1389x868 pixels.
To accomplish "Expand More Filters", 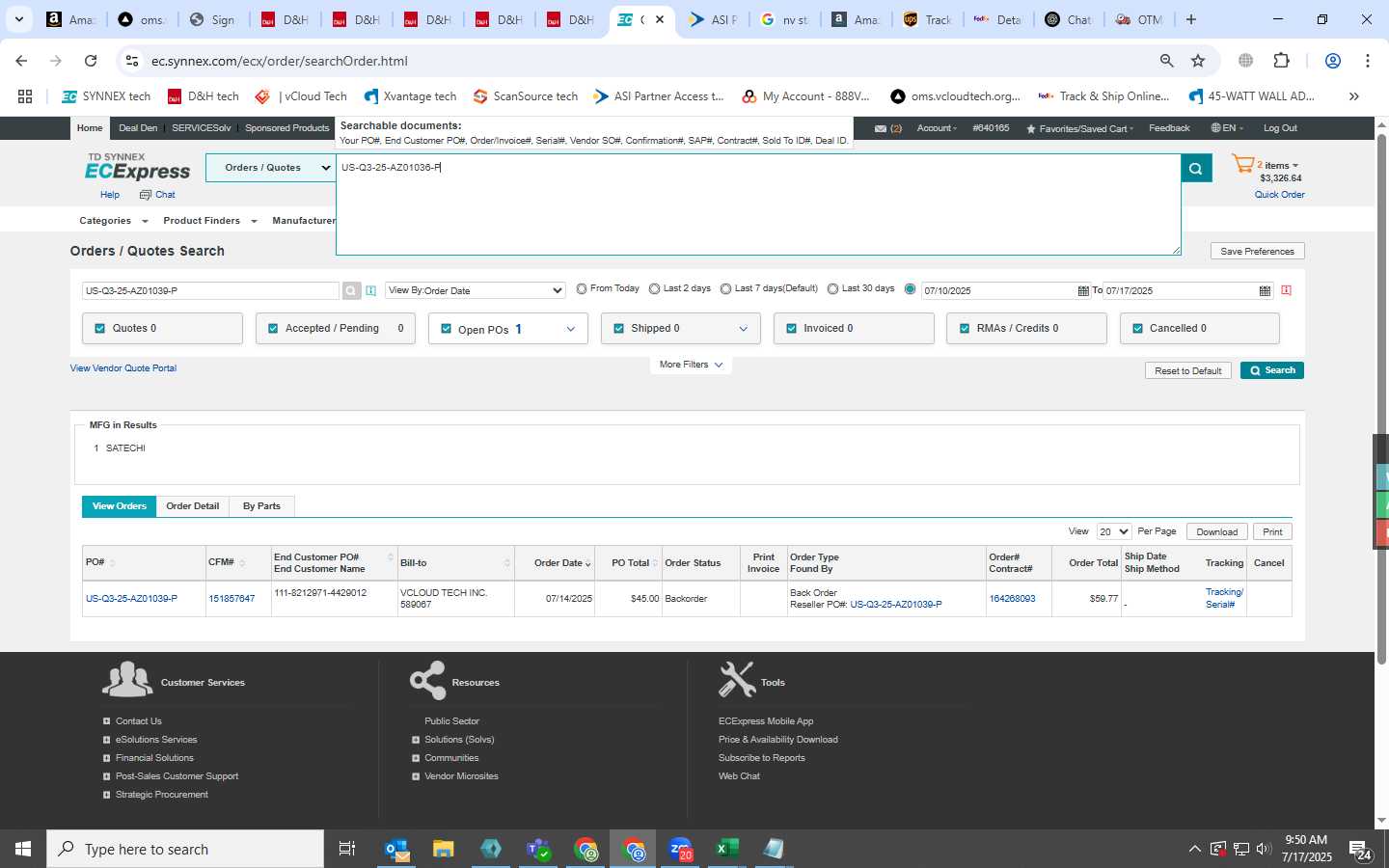I will click(x=691, y=365).
